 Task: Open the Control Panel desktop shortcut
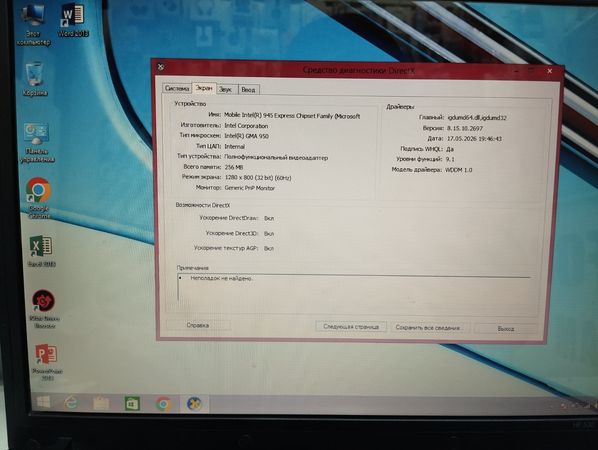[x=37, y=143]
